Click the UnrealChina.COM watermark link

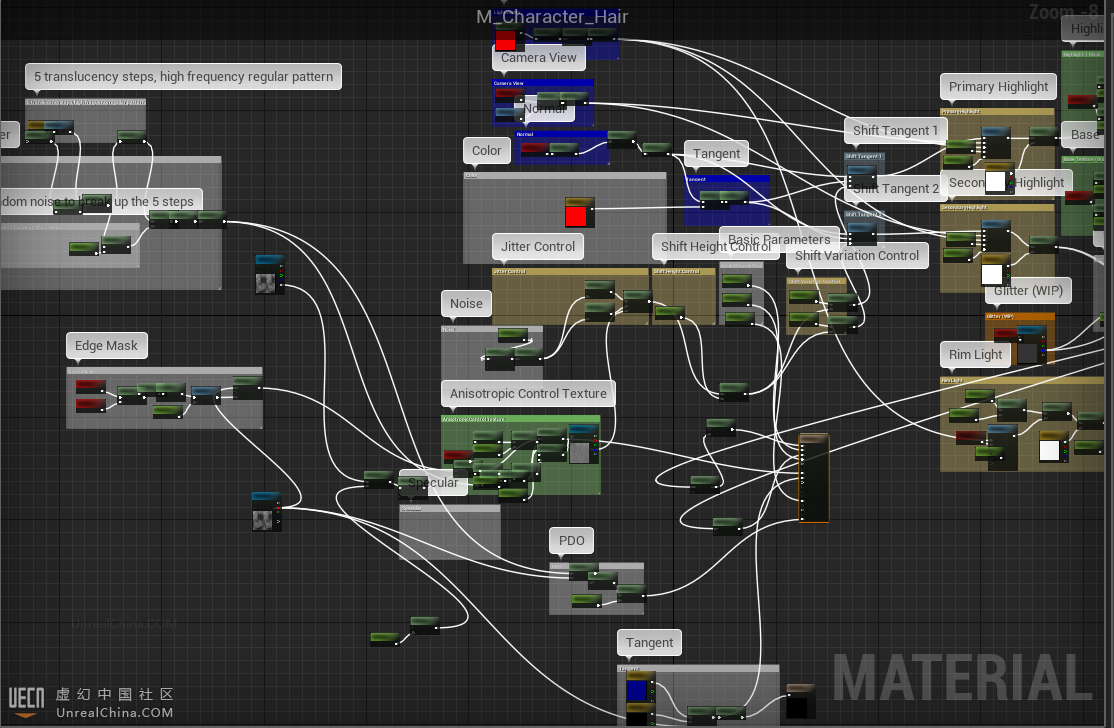pyautogui.click(x=114, y=713)
